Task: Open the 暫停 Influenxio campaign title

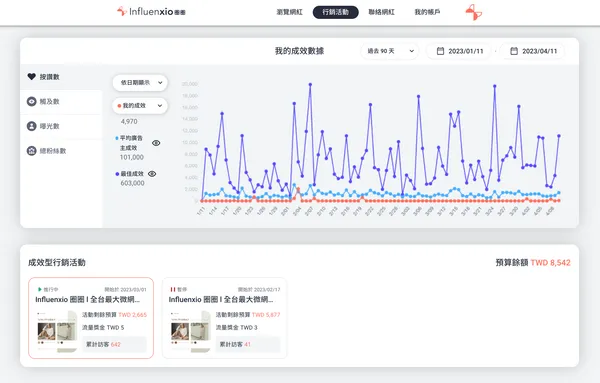Action: click(x=221, y=299)
